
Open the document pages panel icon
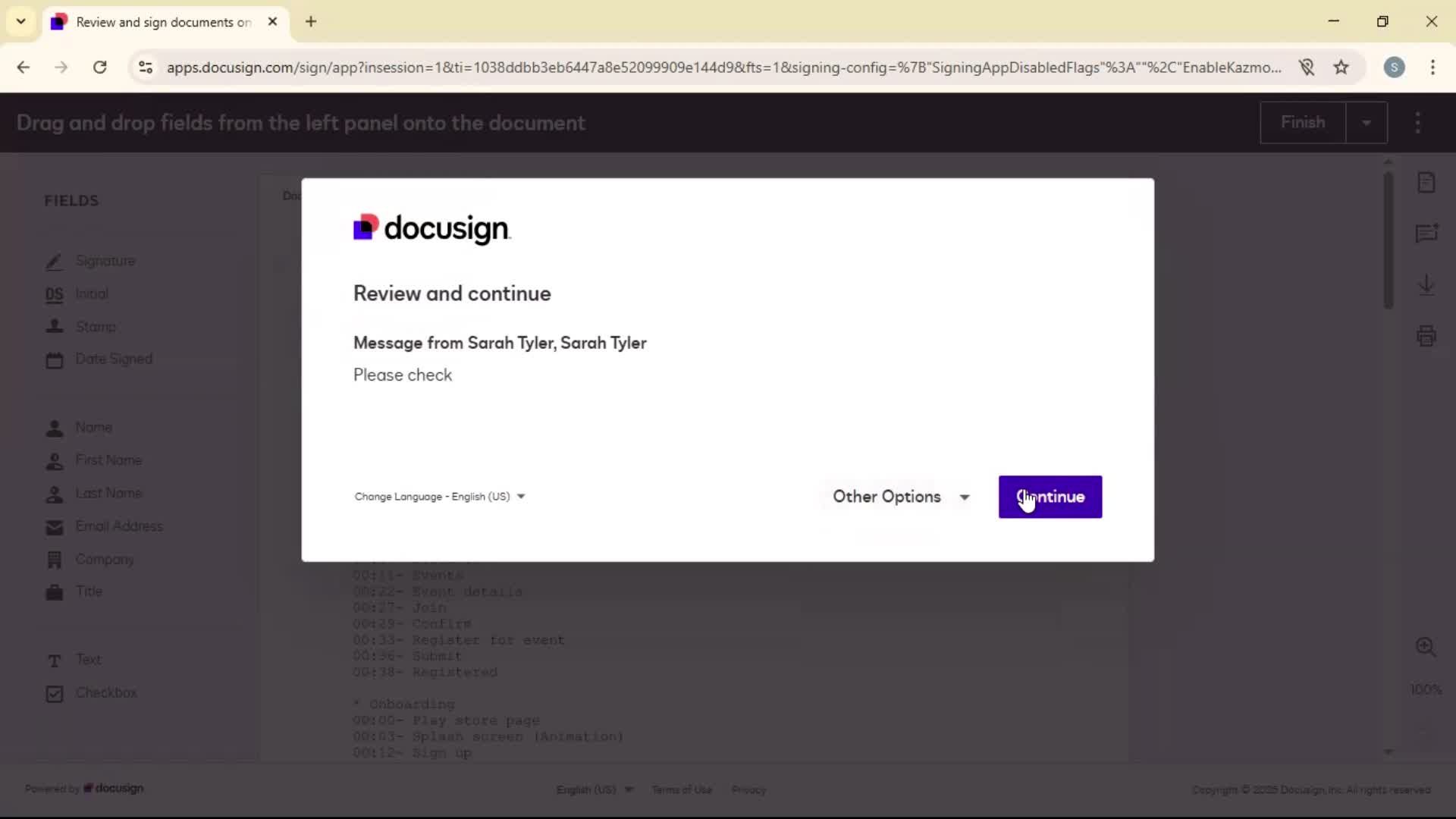click(x=1426, y=183)
